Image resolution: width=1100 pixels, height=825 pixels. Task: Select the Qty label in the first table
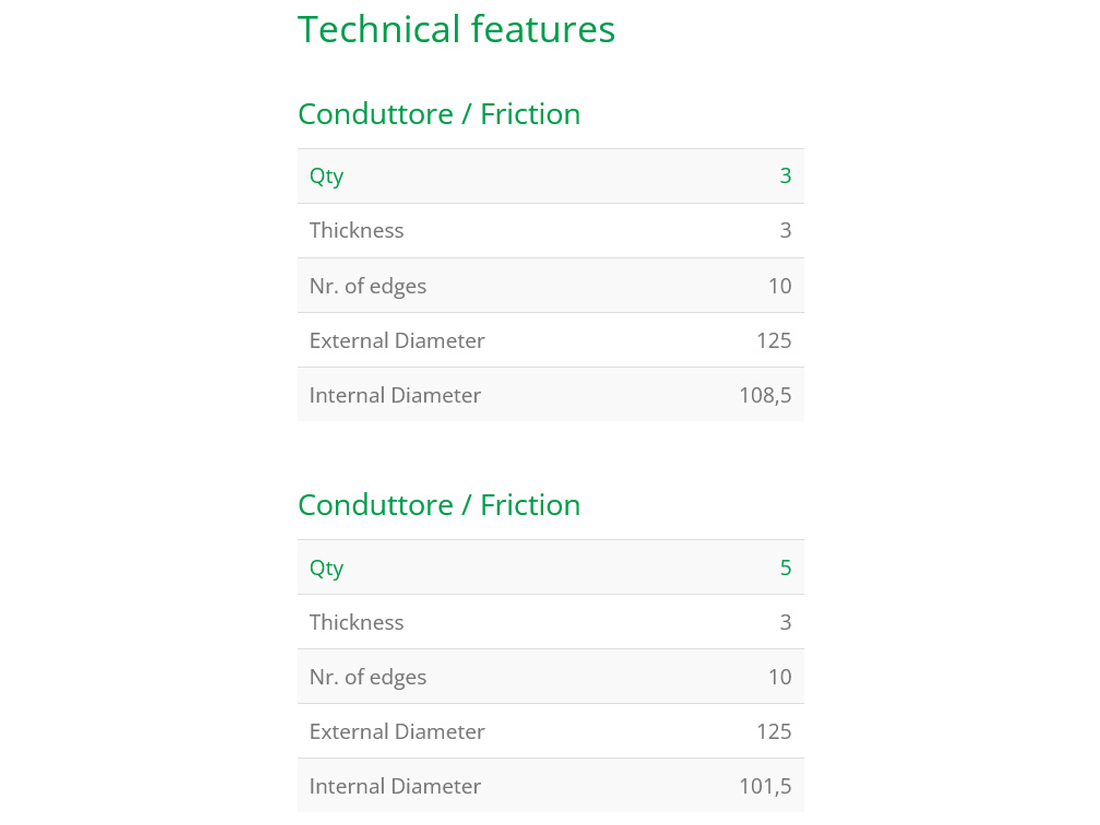326,176
